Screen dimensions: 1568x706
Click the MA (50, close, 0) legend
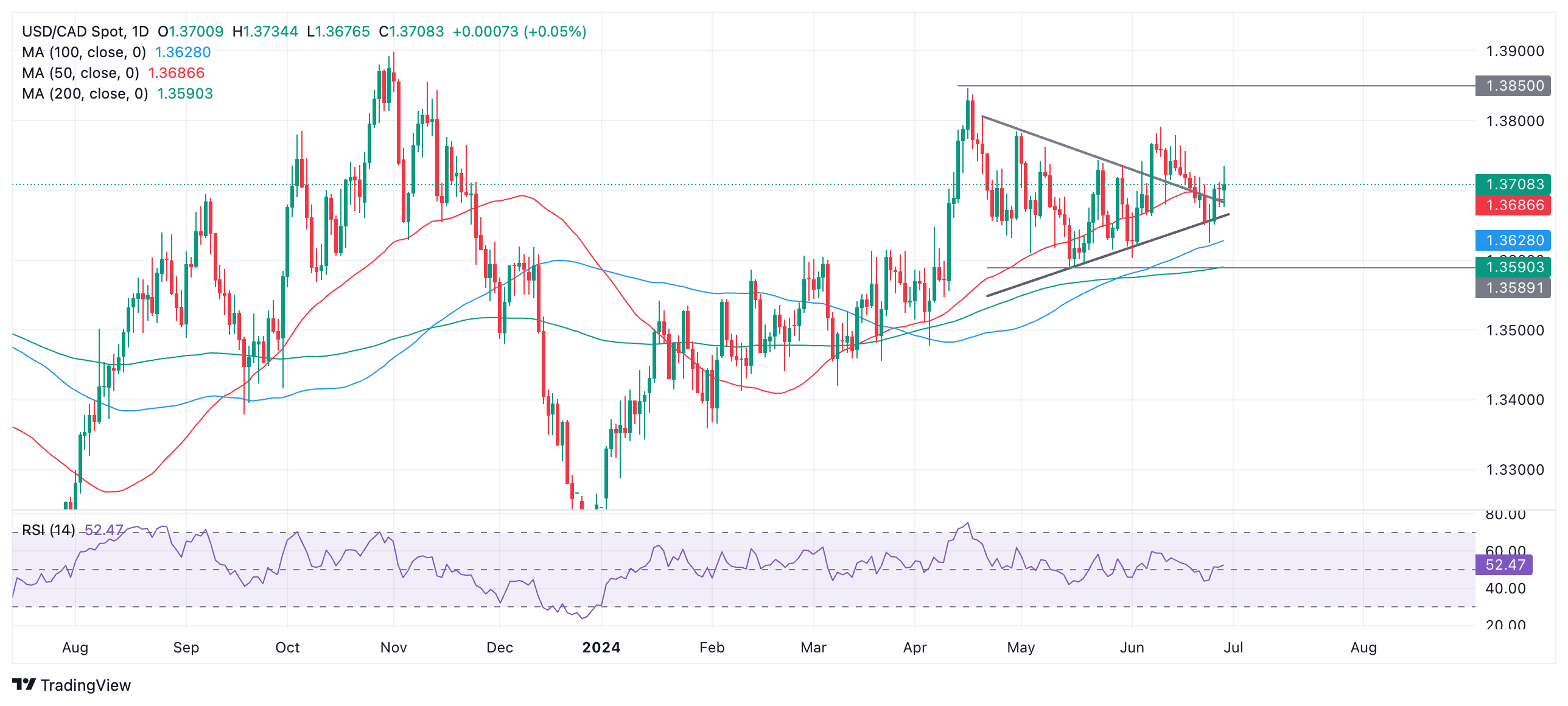click(x=80, y=73)
